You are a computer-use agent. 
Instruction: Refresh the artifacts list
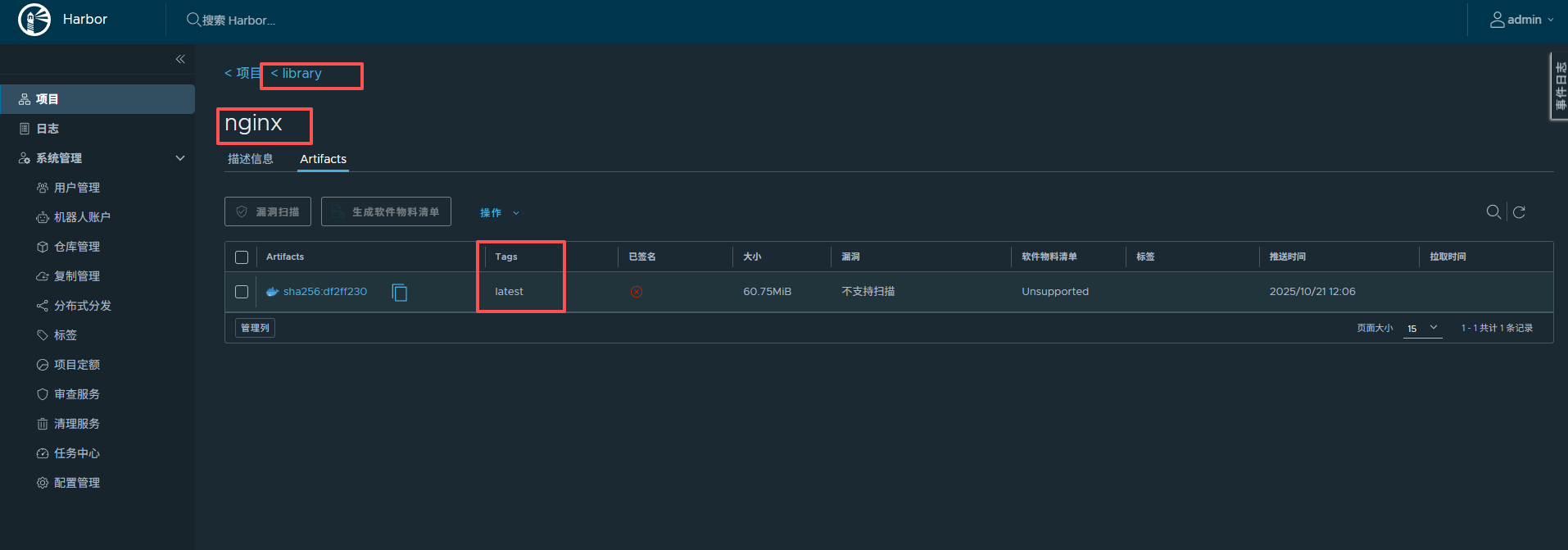1519,212
